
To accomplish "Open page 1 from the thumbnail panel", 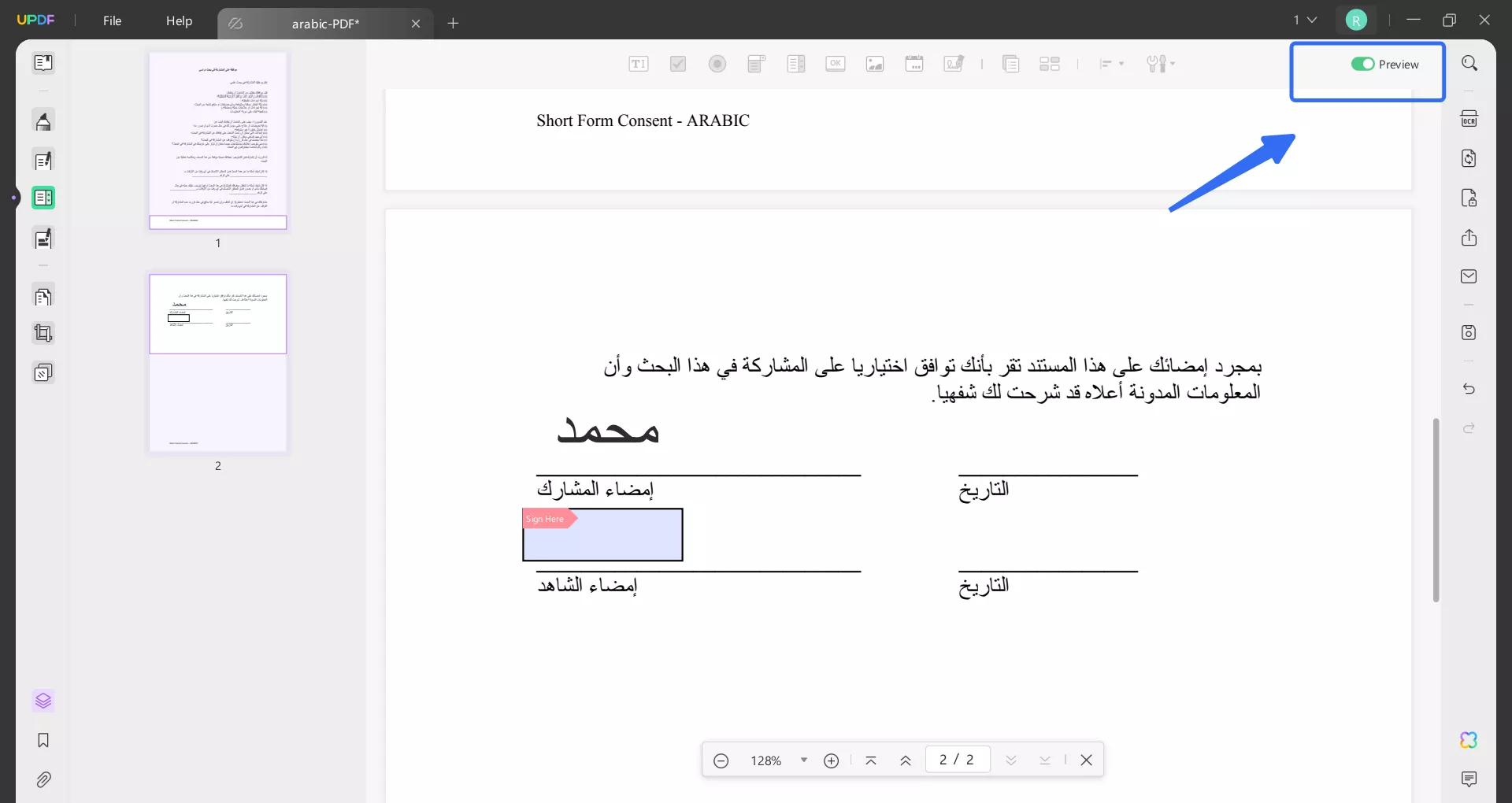I will click(x=217, y=141).
